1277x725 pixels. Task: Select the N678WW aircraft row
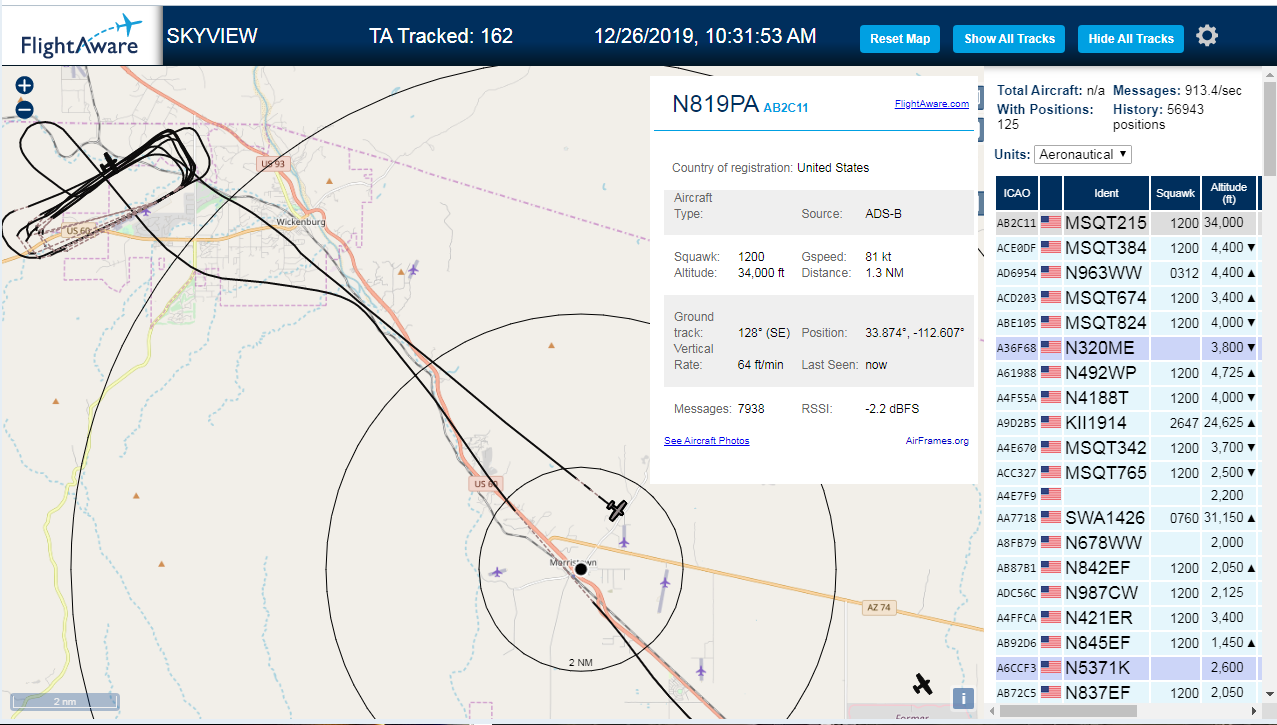coord(1127,542)
